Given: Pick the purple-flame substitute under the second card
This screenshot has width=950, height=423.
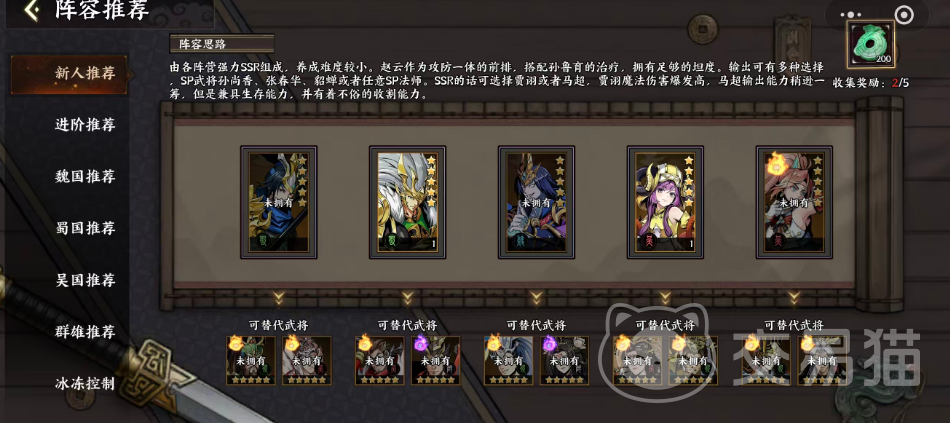Looking at the screenshot, I should click(435, 361).
